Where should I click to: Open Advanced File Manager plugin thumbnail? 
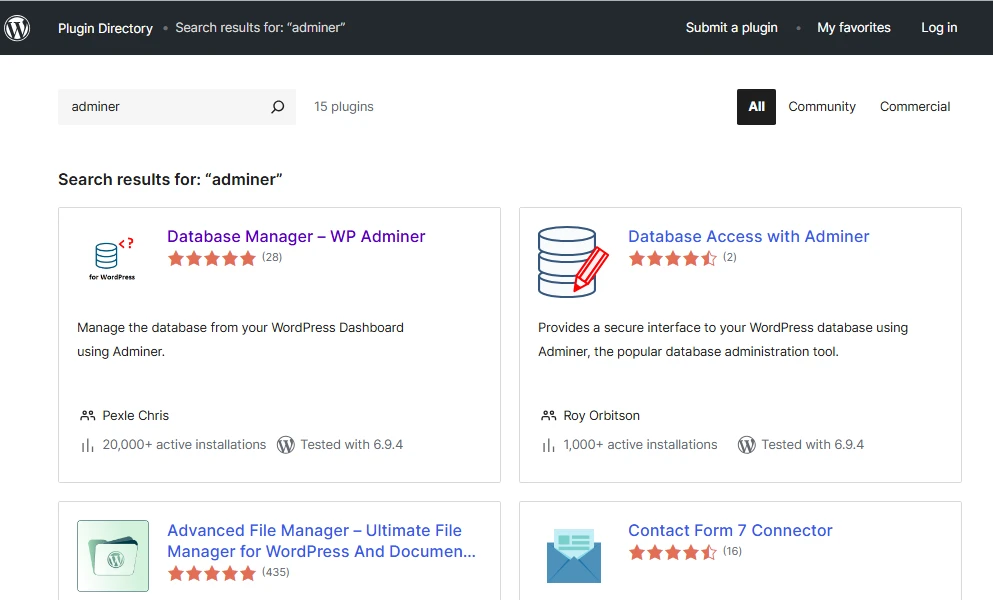(x=113, y=556)
